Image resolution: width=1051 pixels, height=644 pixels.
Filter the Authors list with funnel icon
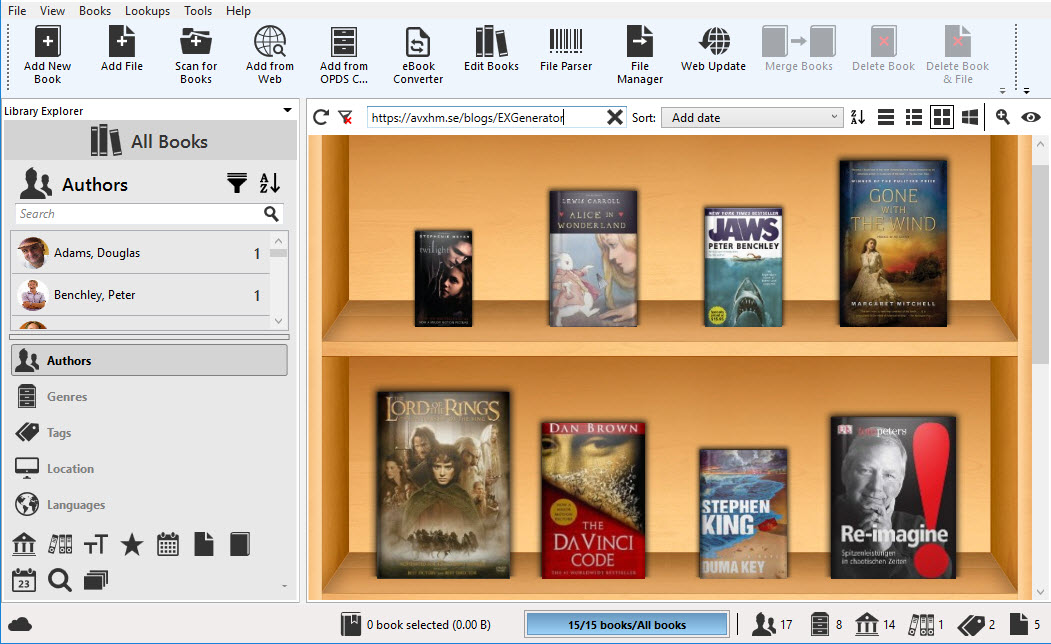(237, 183)
